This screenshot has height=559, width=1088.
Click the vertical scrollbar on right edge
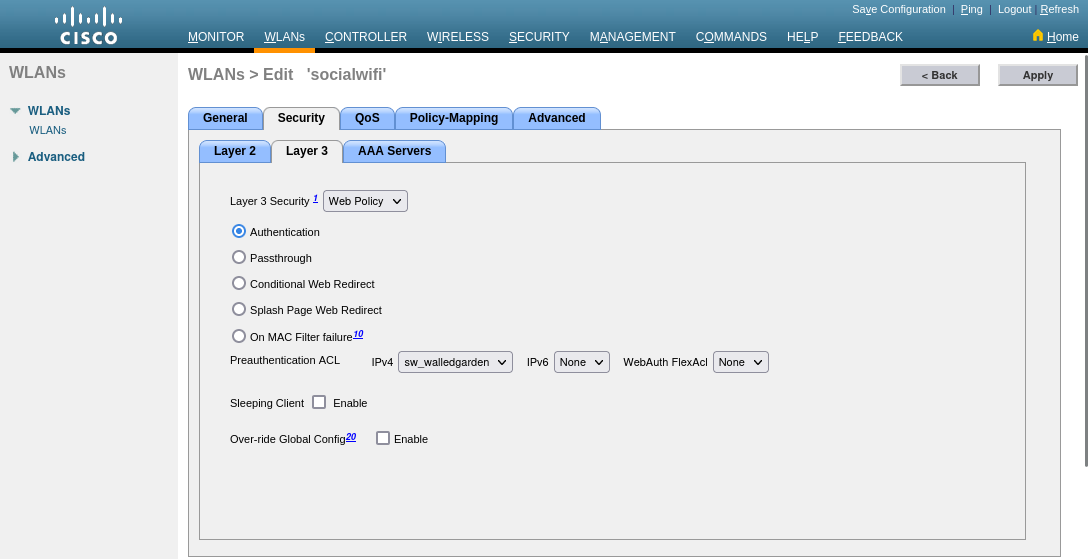[x=1085, y=260]
